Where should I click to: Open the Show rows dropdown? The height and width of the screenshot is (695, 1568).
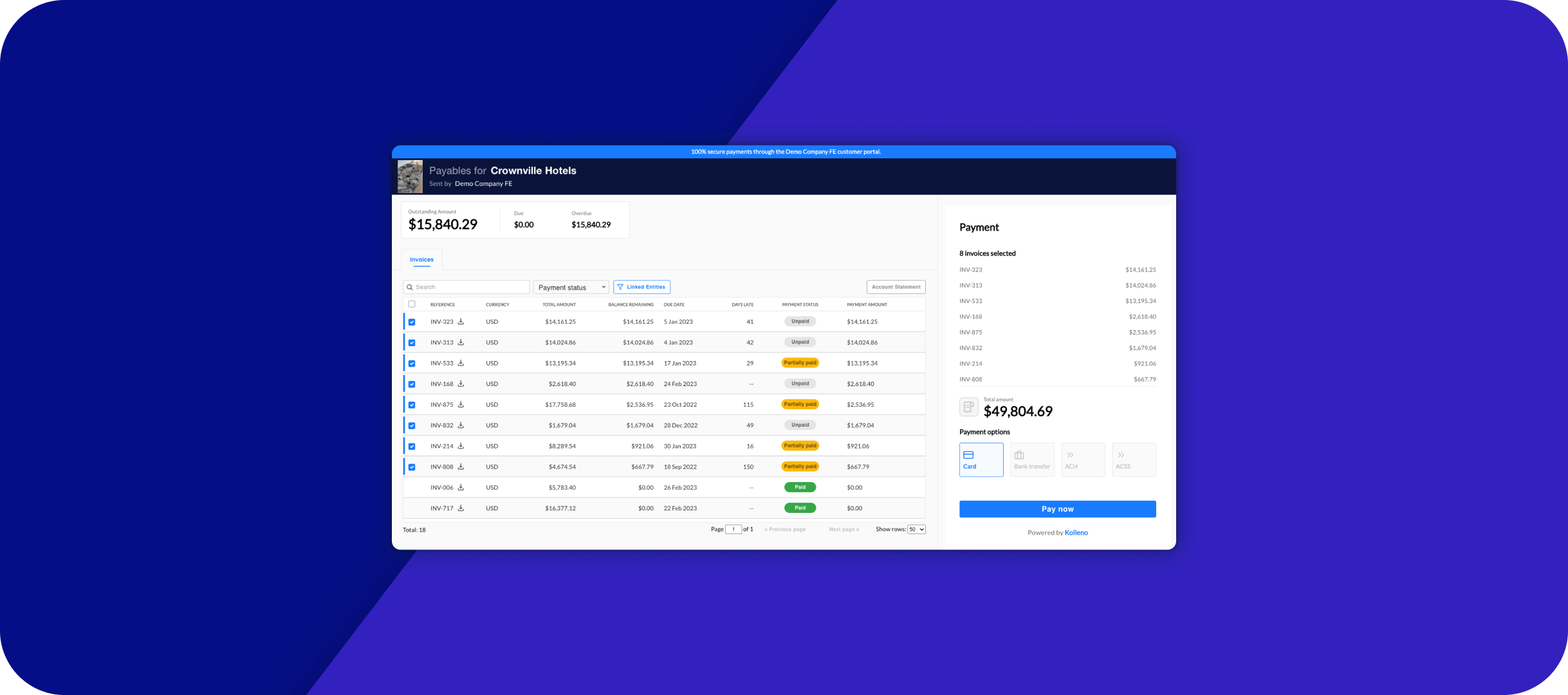coord(916,529)
